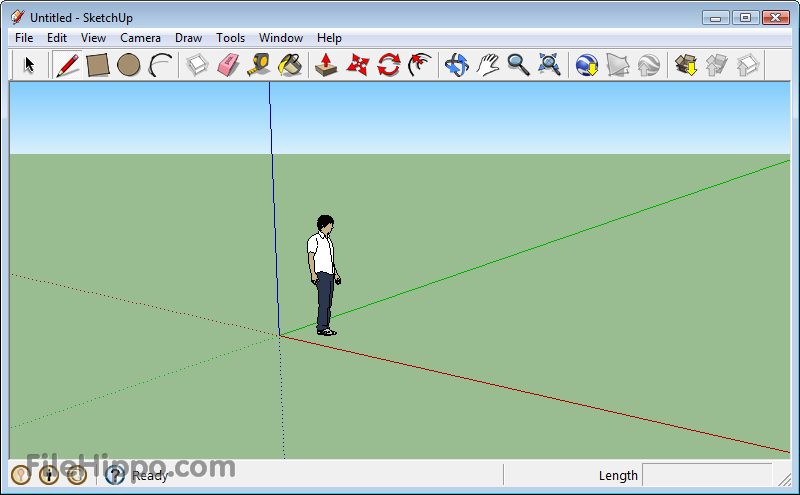Viewport: 800px width, 495px height.
Task: Open the View menu
Action: tap(93, 38)
